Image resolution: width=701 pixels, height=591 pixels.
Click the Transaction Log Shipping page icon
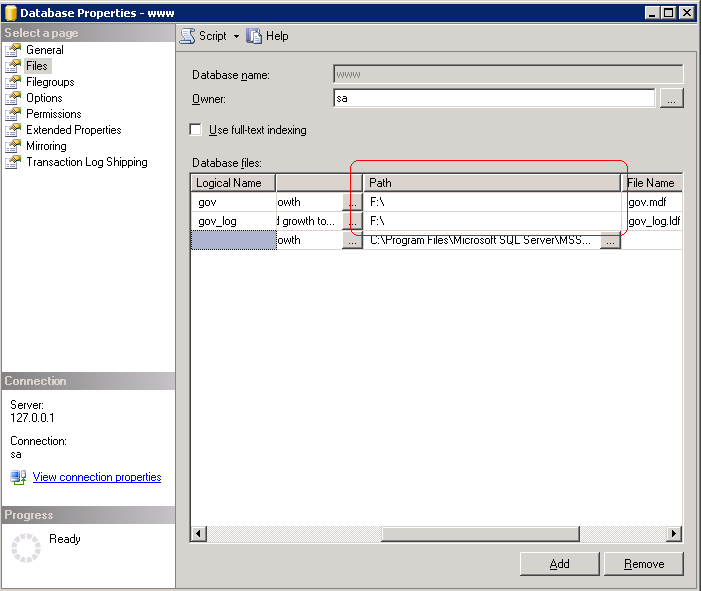coord(13,162)
